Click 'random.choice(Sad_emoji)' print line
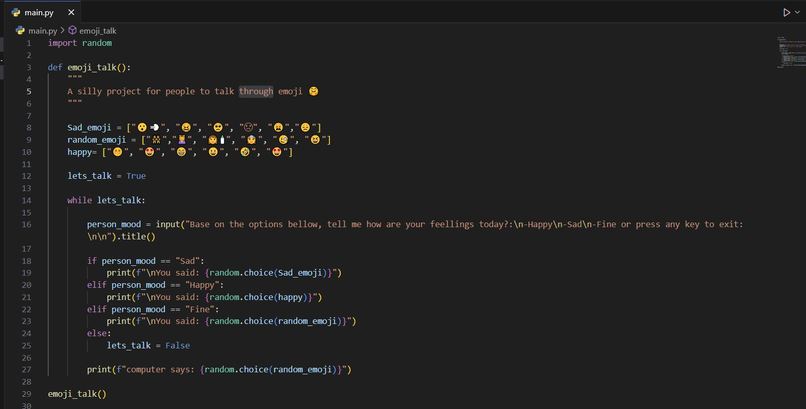This screenshot has width=806, height=409. (224, 273)
